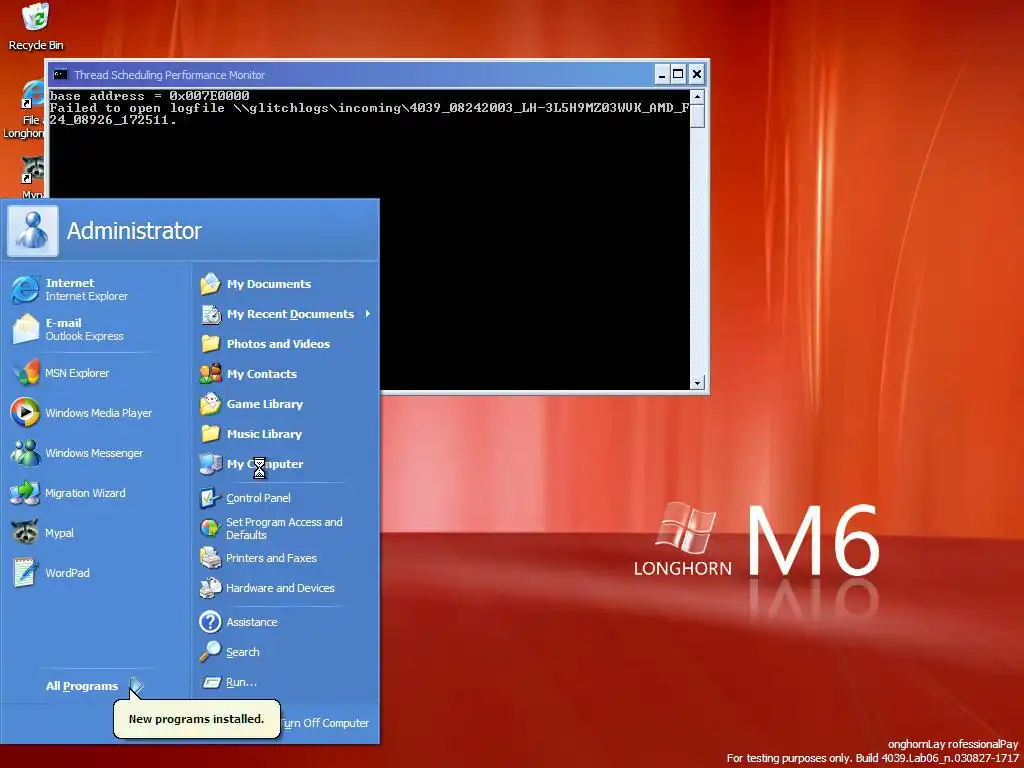Click console window scroll down arrow
Image resolution: width=1024 pixels, height=768 pixels.
coord(697,383)
